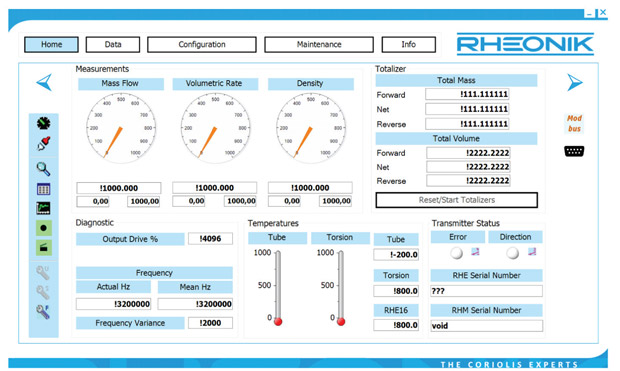This screenshot has height=371, width=620.
Task: Open the Configuration tab
Action: (202, 44)
